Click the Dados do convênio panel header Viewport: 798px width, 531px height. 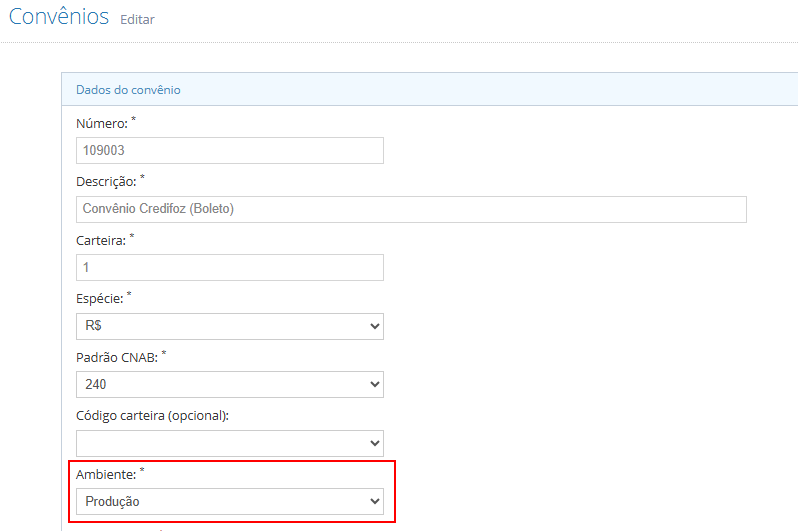(x=430, y=90)
